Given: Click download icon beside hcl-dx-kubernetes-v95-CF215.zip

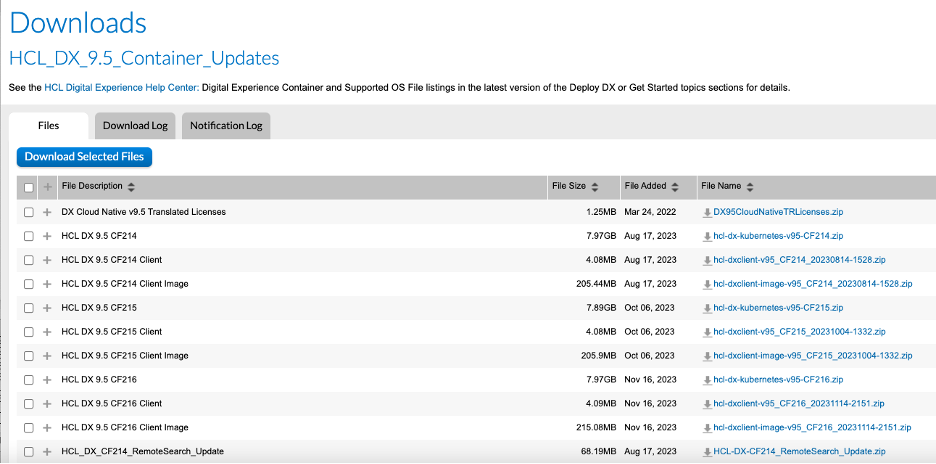Looking at the screenshot, I should click(x=707, y=308).
